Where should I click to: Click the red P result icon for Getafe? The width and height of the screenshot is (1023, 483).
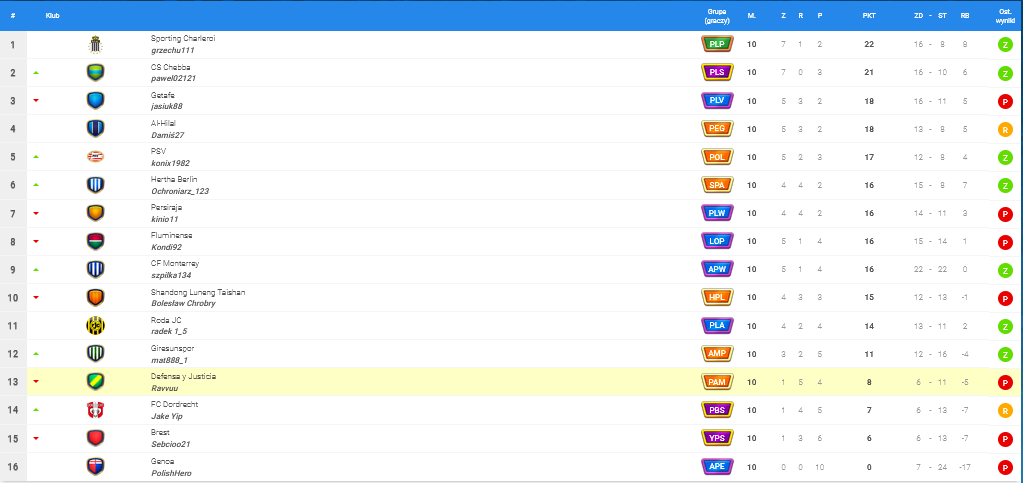(1006, 101)
